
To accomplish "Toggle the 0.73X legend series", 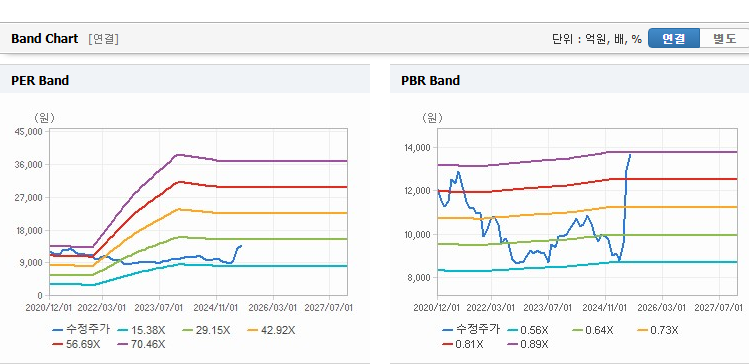I will pos(658,330).
